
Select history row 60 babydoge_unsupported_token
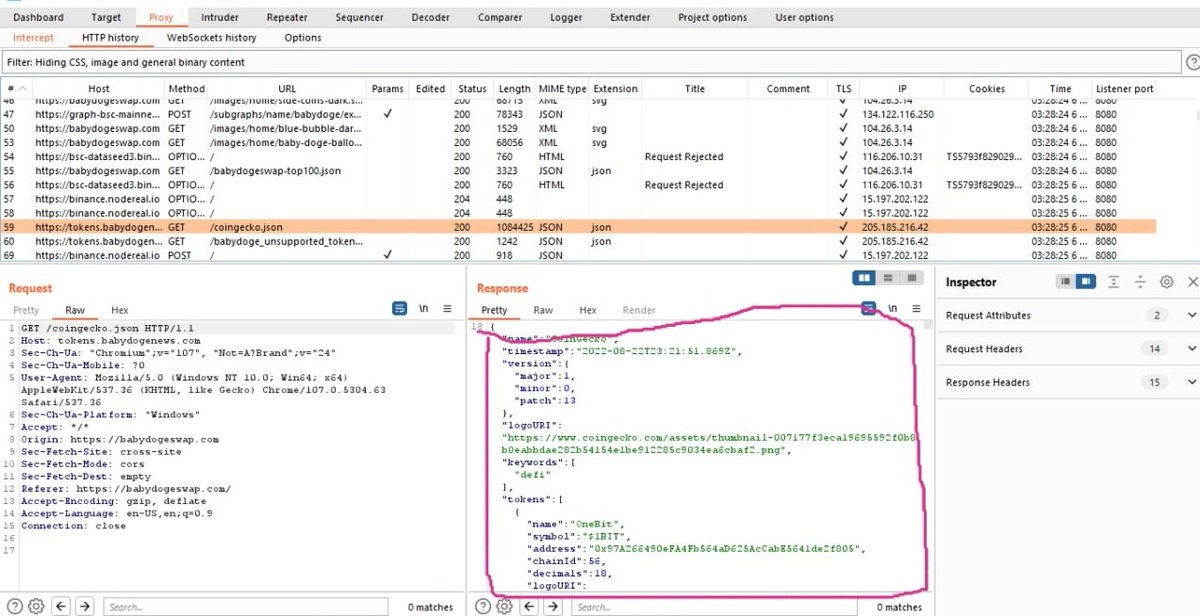(x=580, y=241)
